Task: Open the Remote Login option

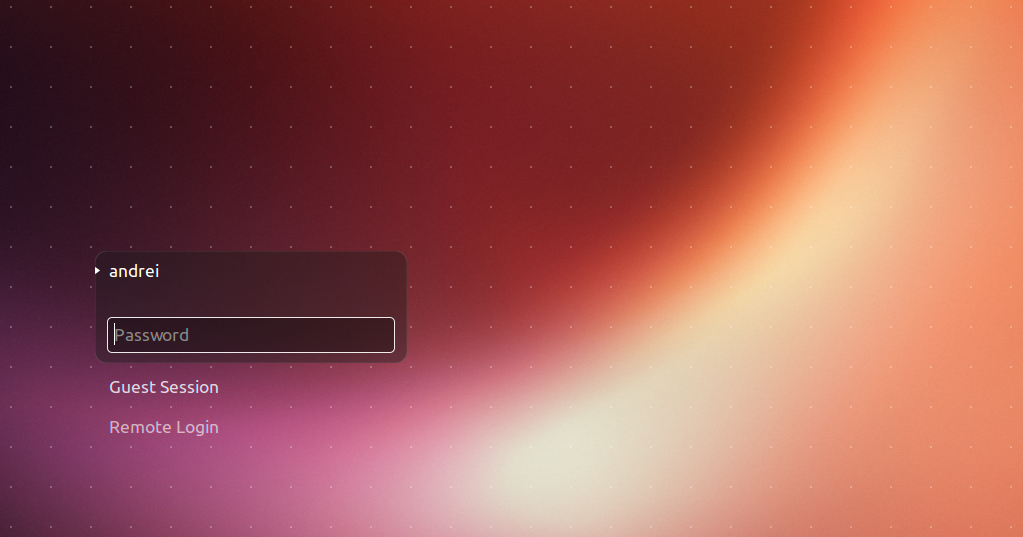Action: (x=164, y=427)
